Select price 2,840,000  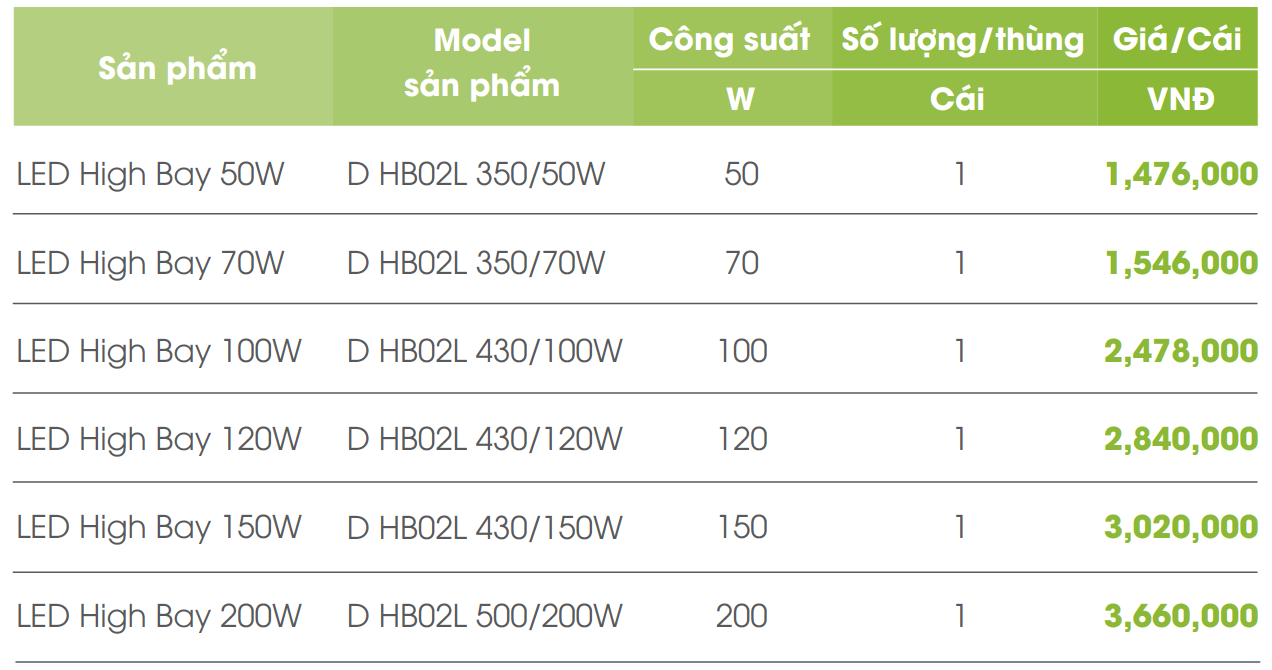[1181, 439]
